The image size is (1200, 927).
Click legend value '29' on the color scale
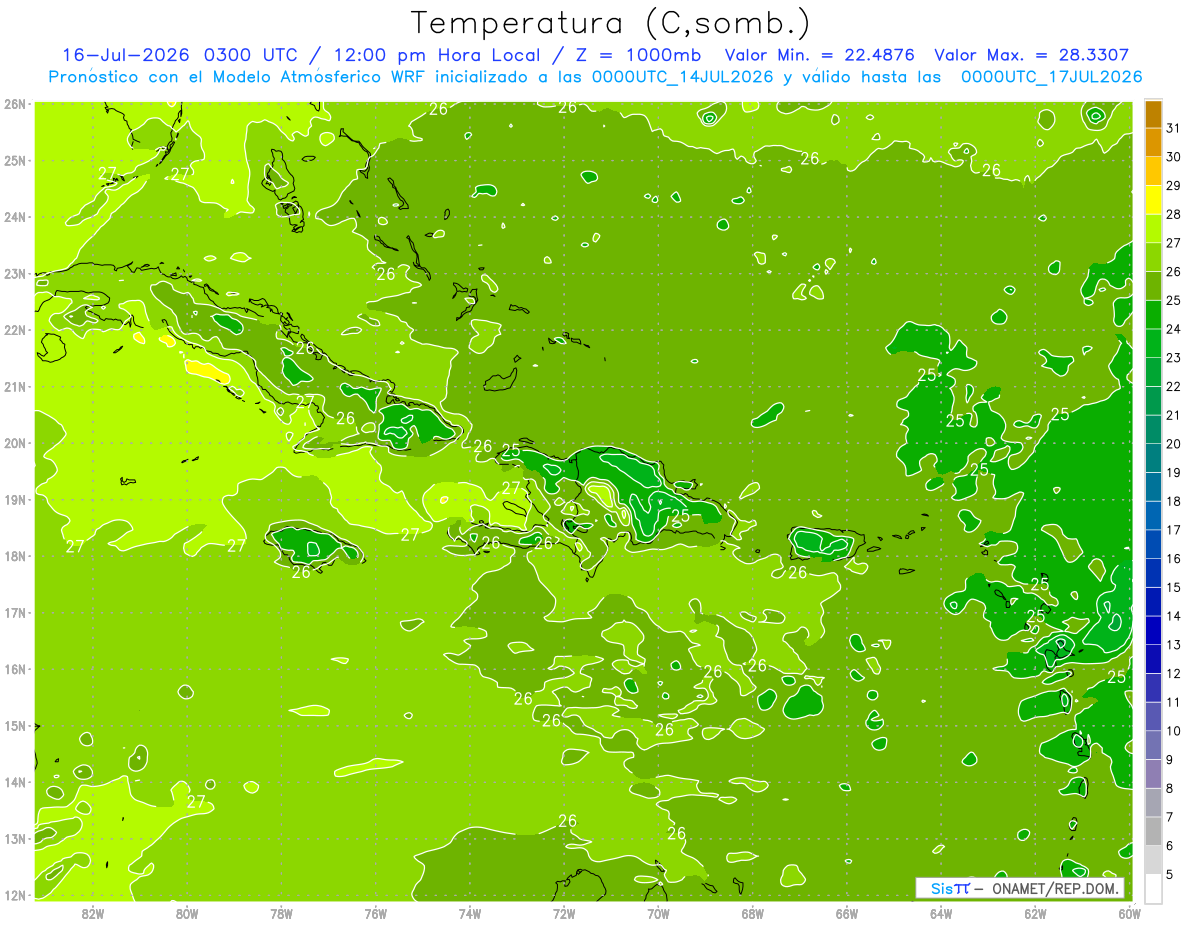click(x=1174, y=186)
